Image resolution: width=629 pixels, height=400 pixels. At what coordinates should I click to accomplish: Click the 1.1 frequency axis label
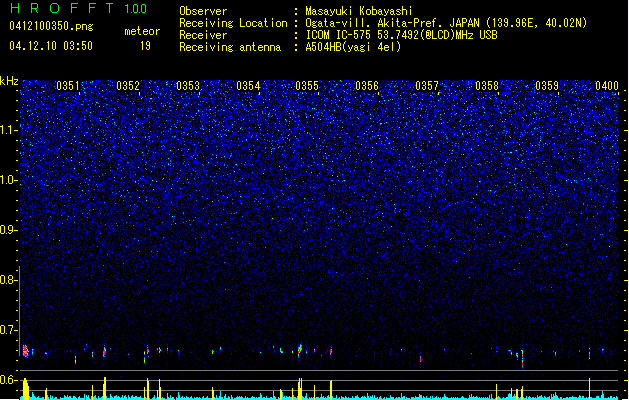[x=9, y=130]
